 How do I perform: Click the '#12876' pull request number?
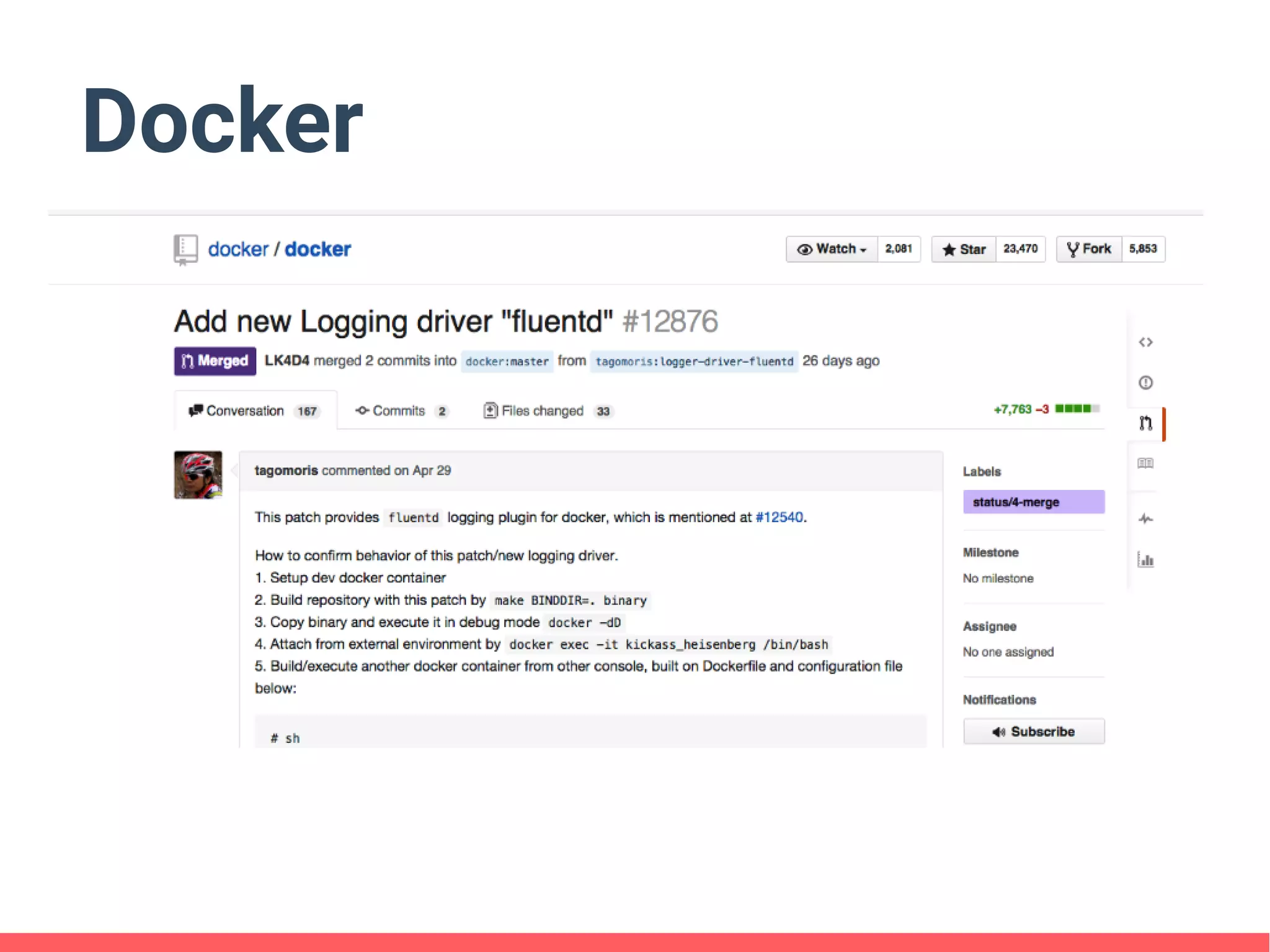tap(670, 321)
